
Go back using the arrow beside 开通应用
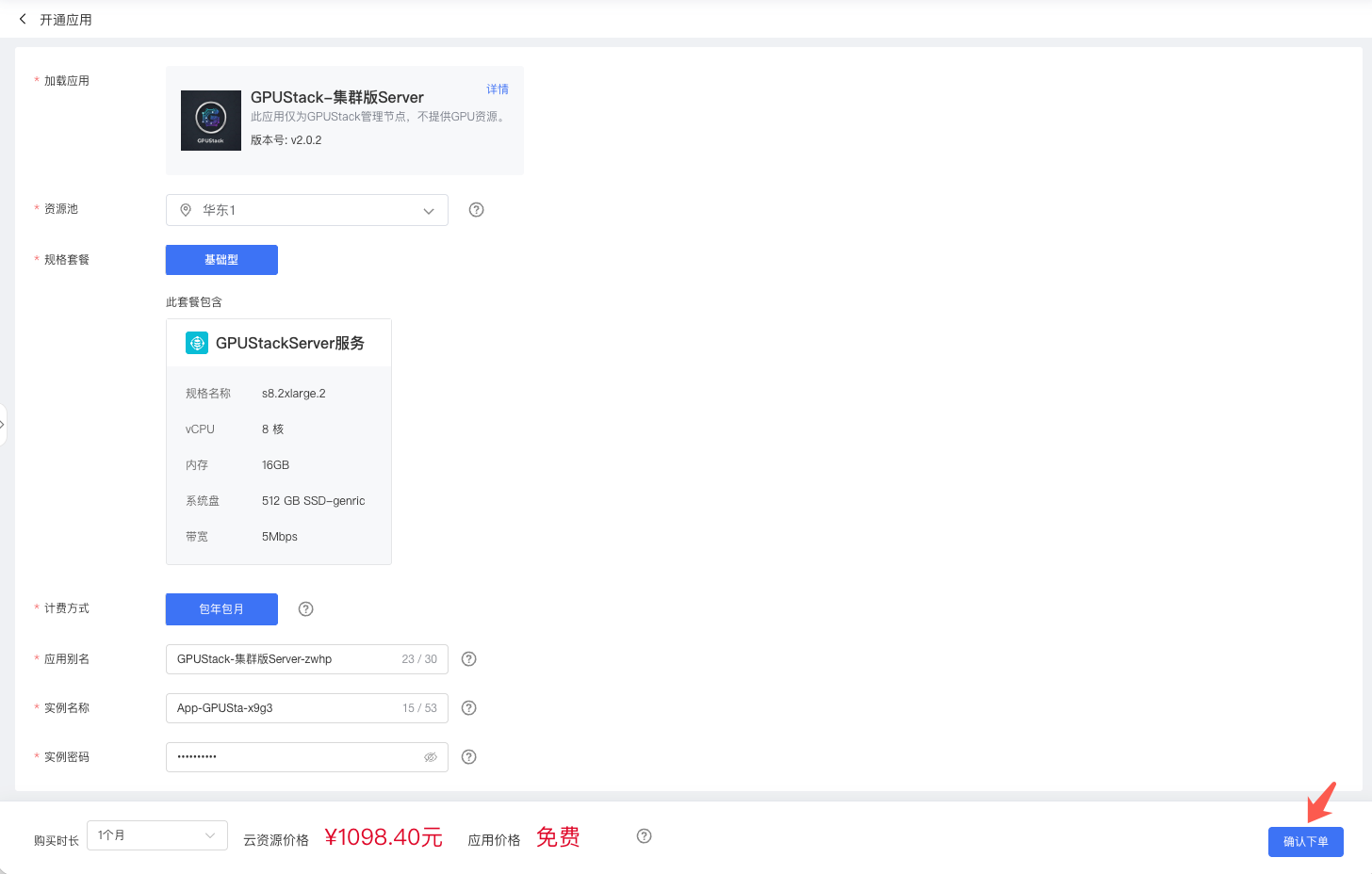23,19
